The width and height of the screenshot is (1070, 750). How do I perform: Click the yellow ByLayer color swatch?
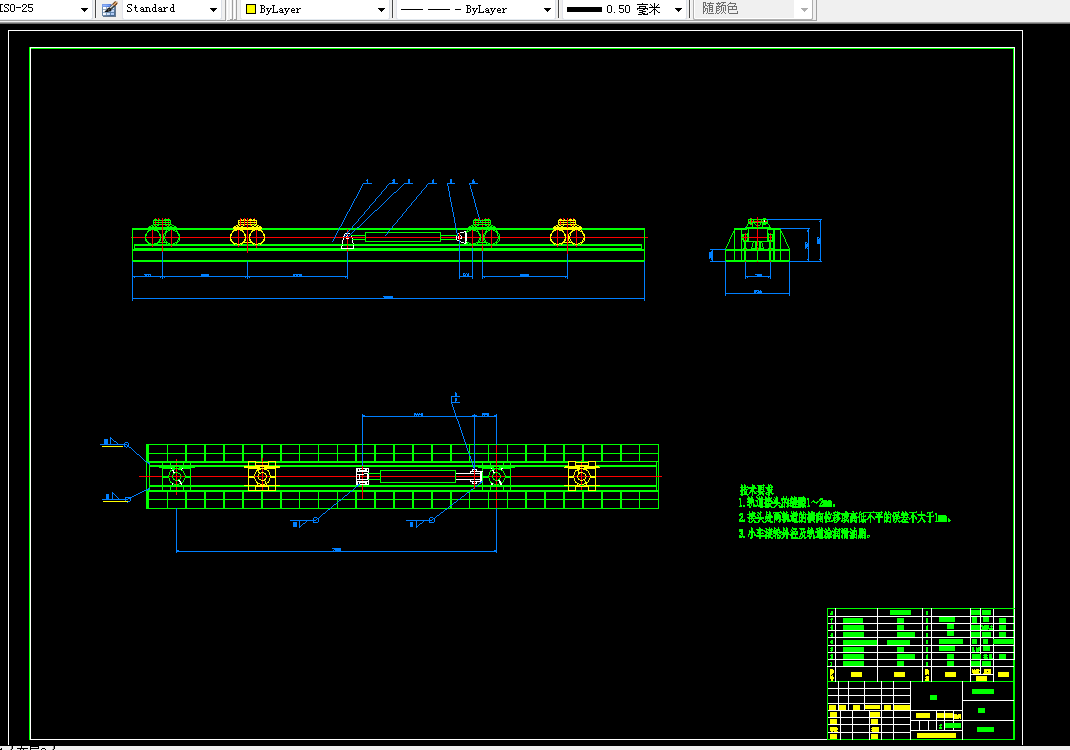[x=250, y=10]
